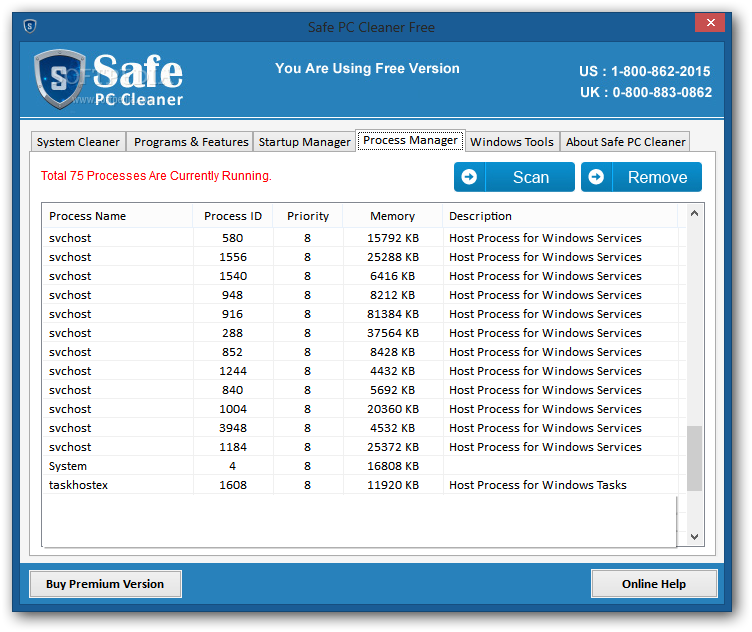Click memory value 16808 KB
Screen dimensions: 752x632
(393, 466)
